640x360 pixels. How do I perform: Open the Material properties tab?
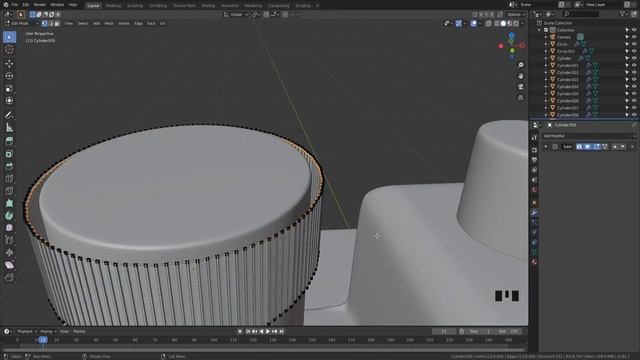534,262
